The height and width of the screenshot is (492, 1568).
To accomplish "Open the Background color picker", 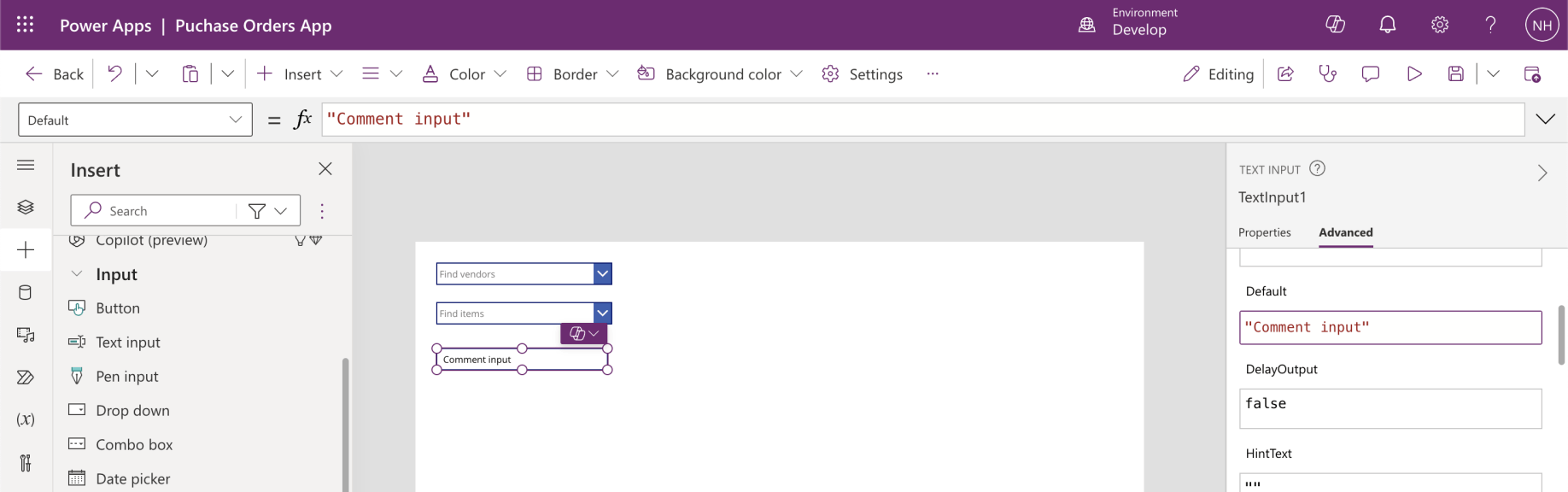I will tap(720, 74).
